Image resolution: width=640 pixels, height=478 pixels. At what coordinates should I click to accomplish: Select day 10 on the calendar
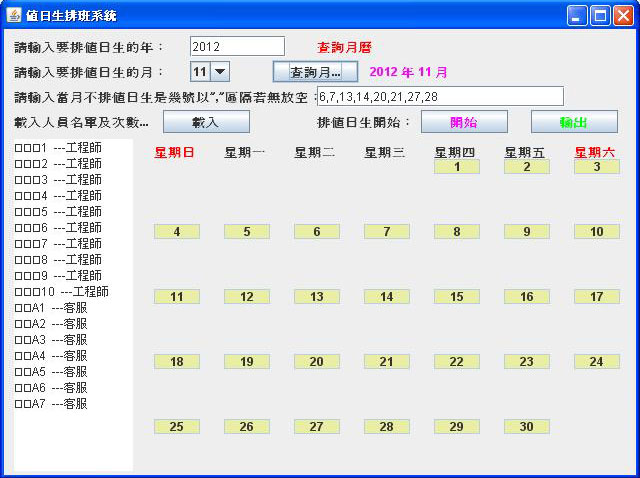[x=597, y=231]
